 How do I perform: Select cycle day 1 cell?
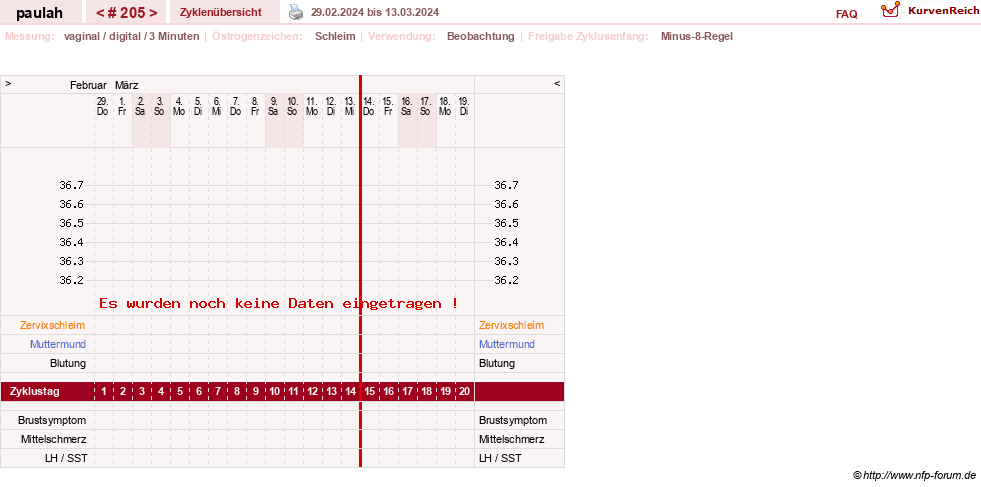coord(104,392)
